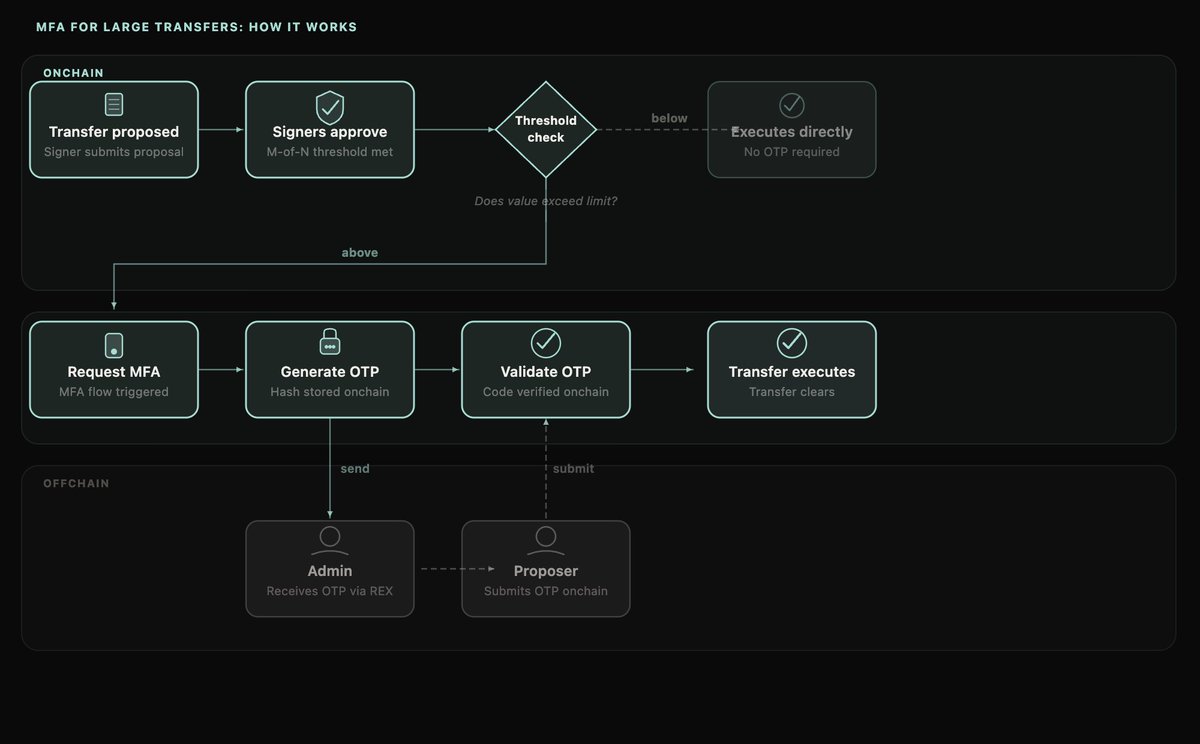Click the 'Code verified onchain' subtitle
1200x744 pixels.
point(546,392)
